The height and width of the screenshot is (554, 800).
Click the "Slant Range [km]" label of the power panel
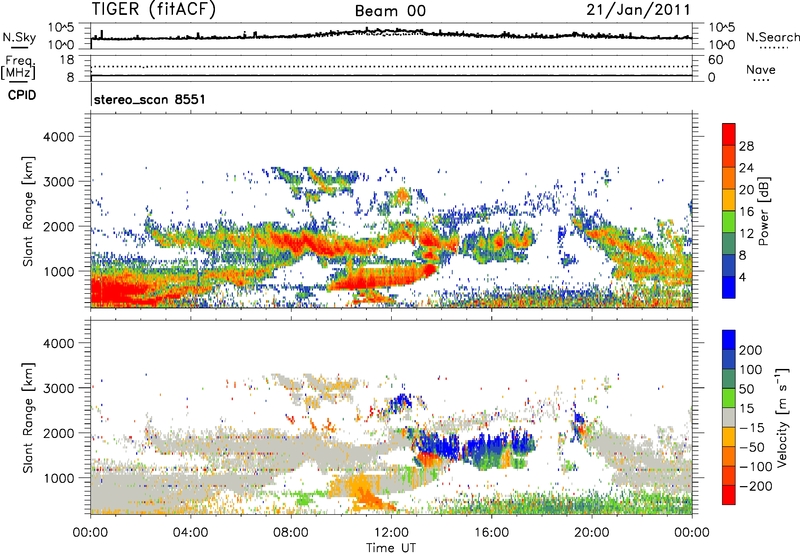[28, 211]
